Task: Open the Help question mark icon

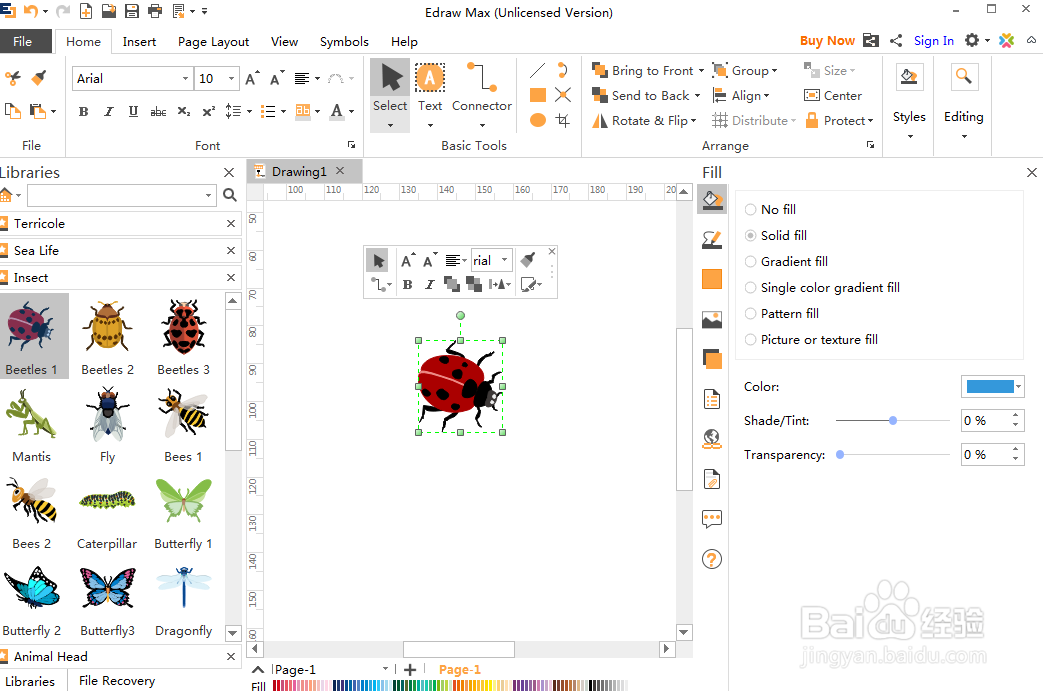Action: pos(712,559)
